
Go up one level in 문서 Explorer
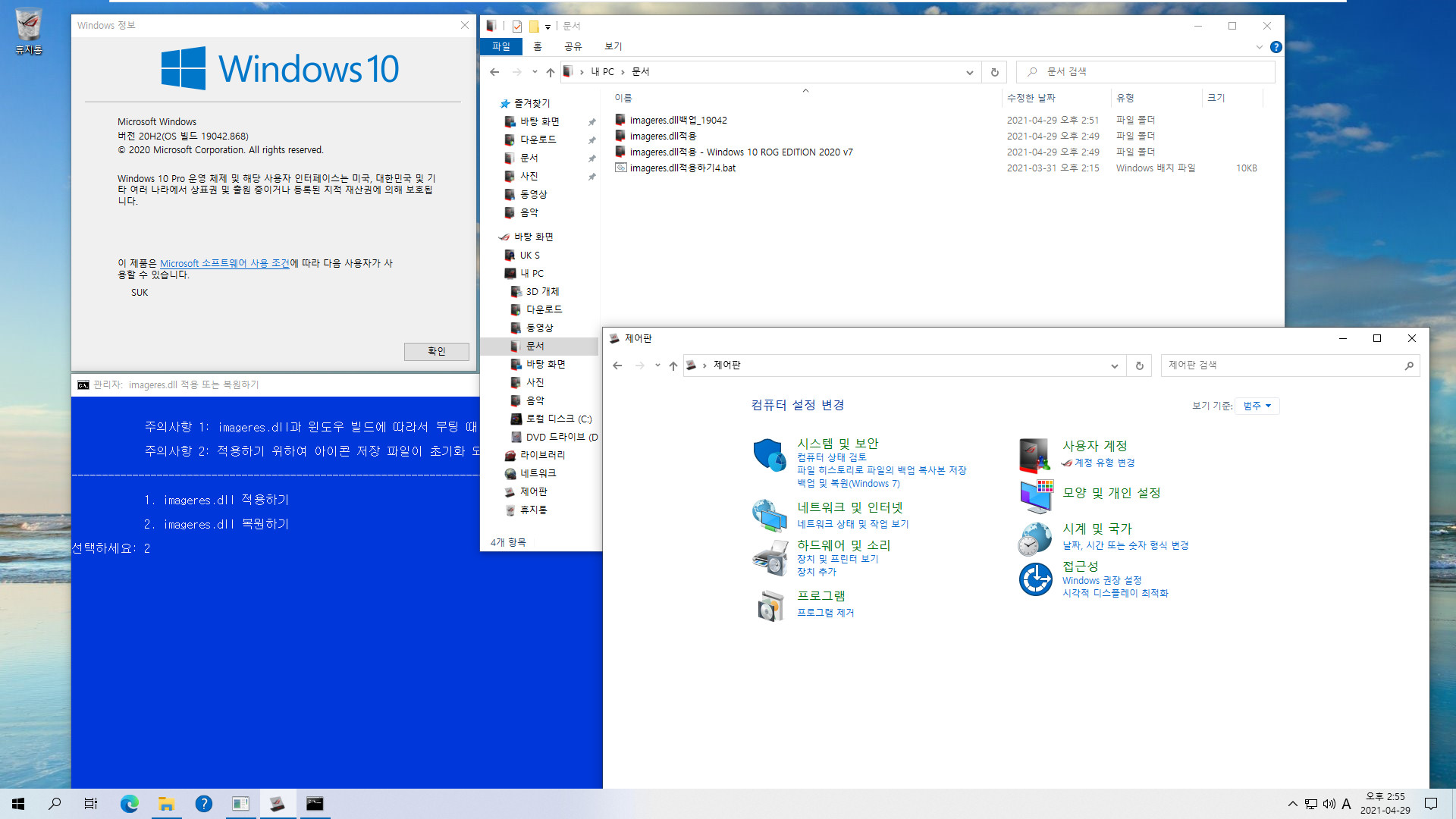pos(551,72)
